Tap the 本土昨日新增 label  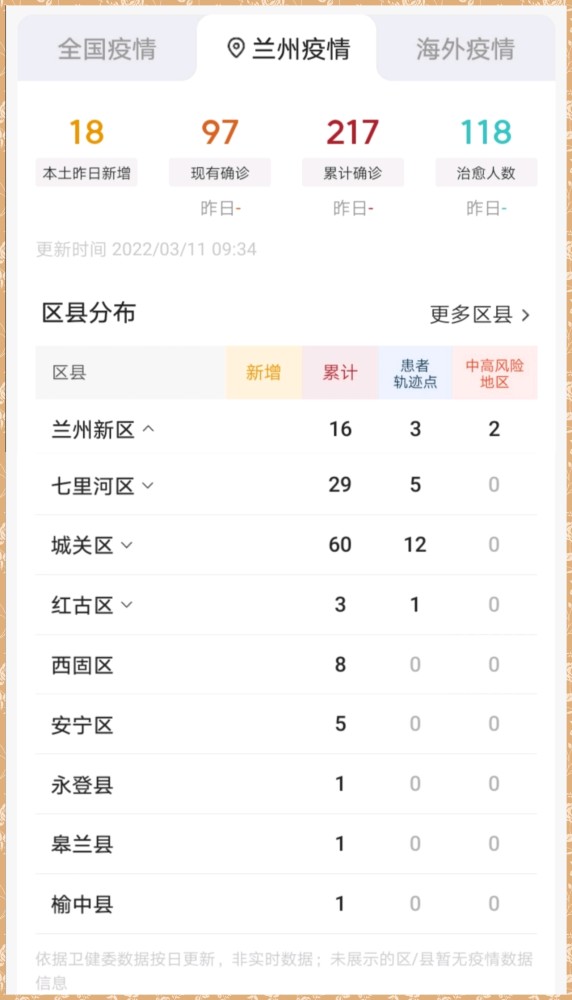[87, 173]
